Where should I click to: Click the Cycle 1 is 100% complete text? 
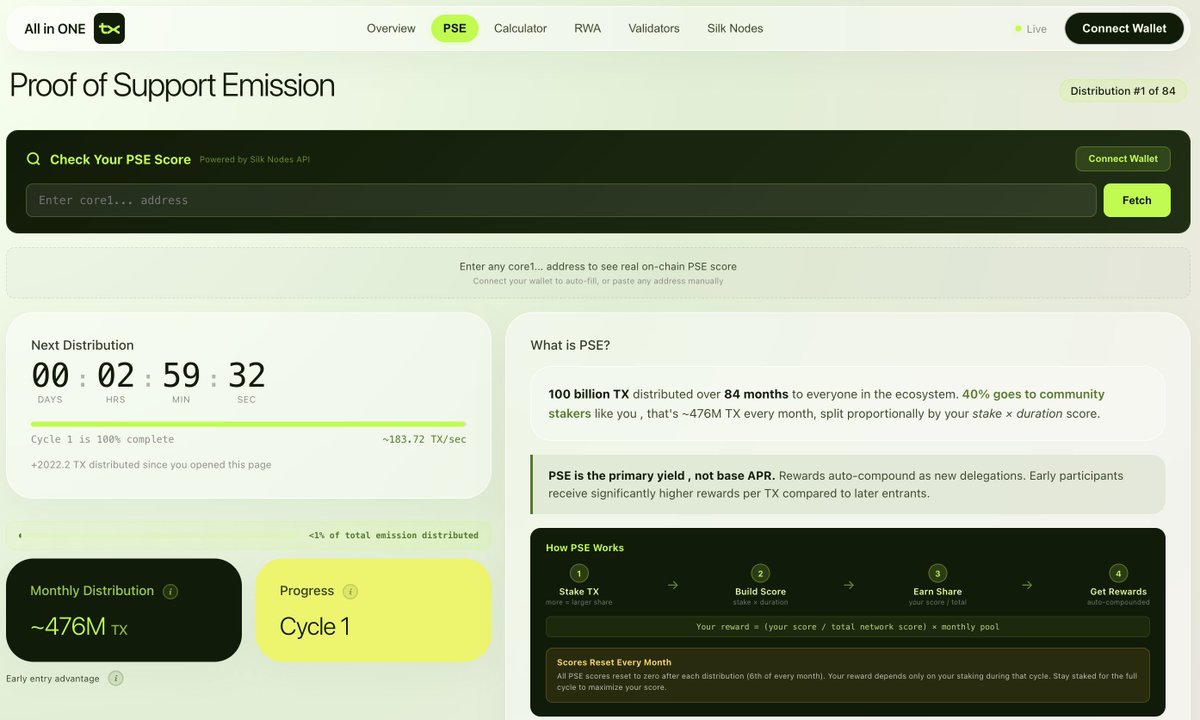[x=102, y=440]
